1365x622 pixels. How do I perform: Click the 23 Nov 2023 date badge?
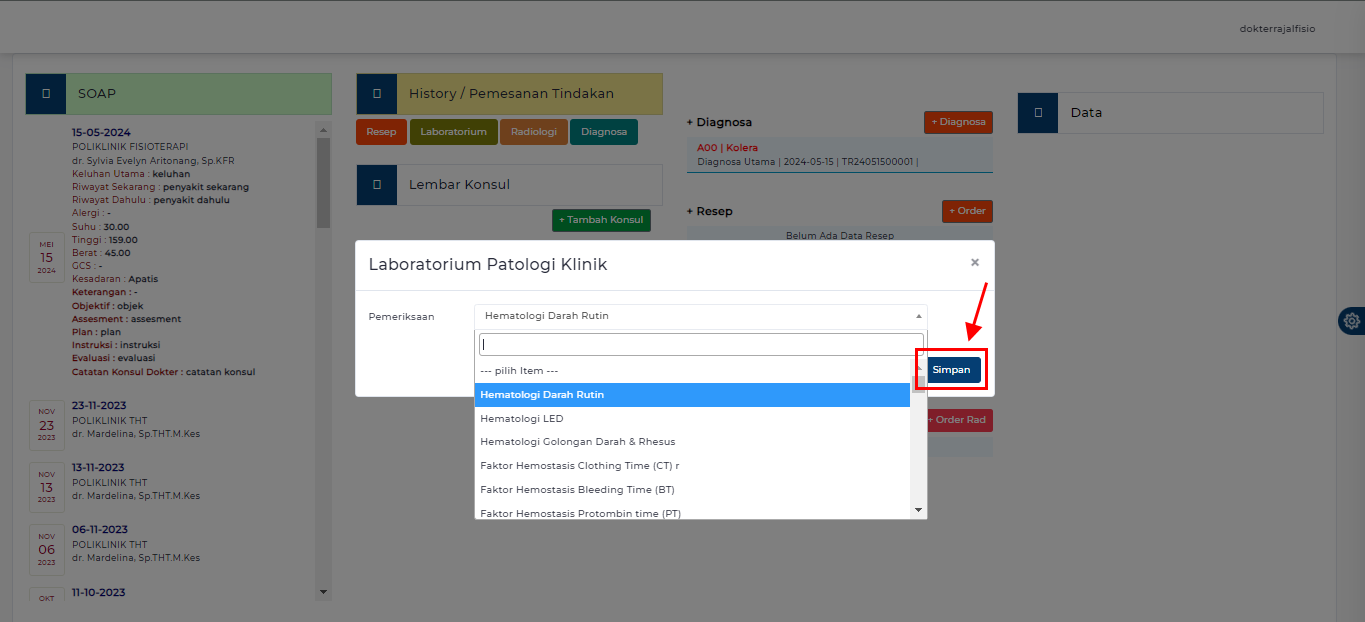[x=47, y=424]
